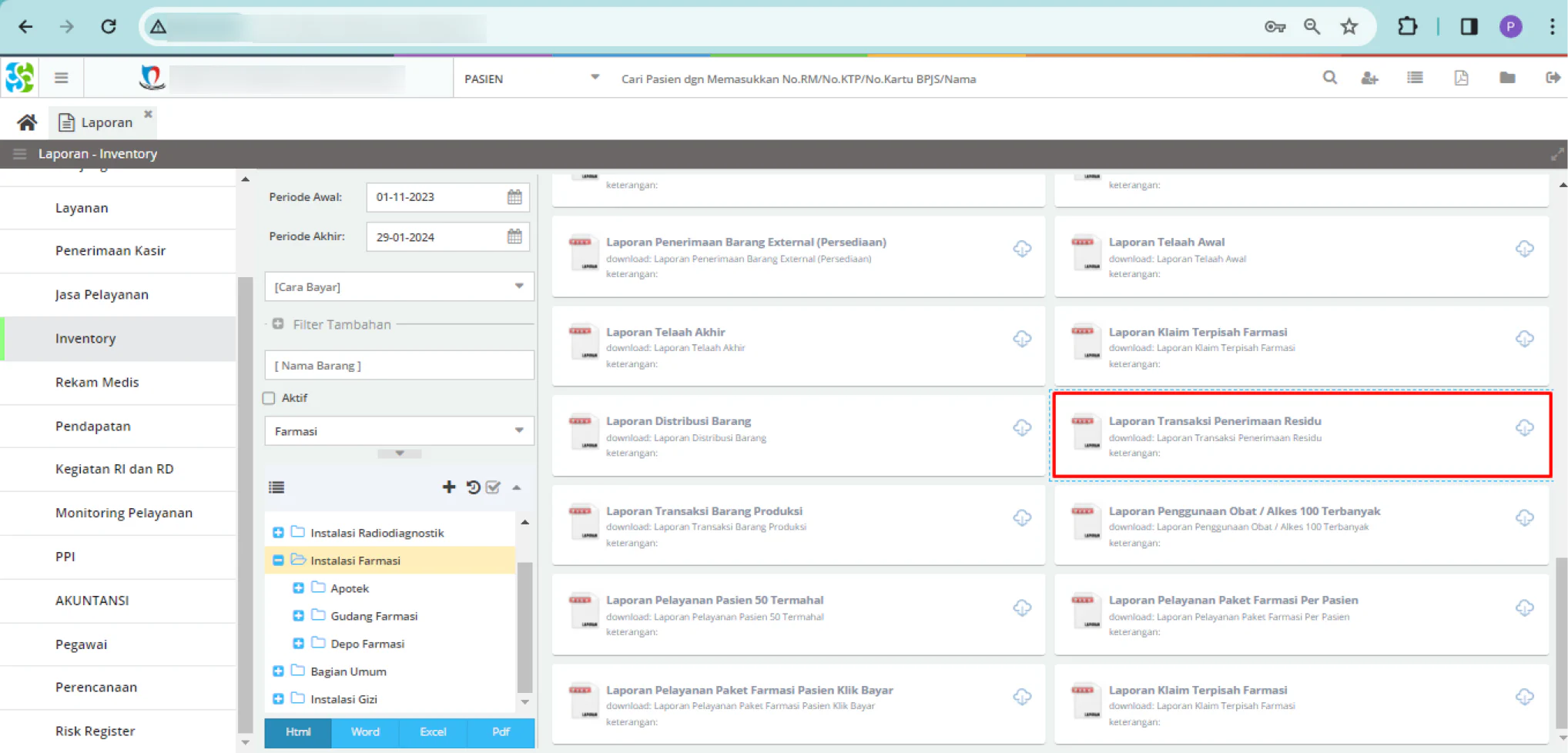Open calendar picker for Periode Awal
Screen dimensions: 1568x753
click(x=514, y=197)
